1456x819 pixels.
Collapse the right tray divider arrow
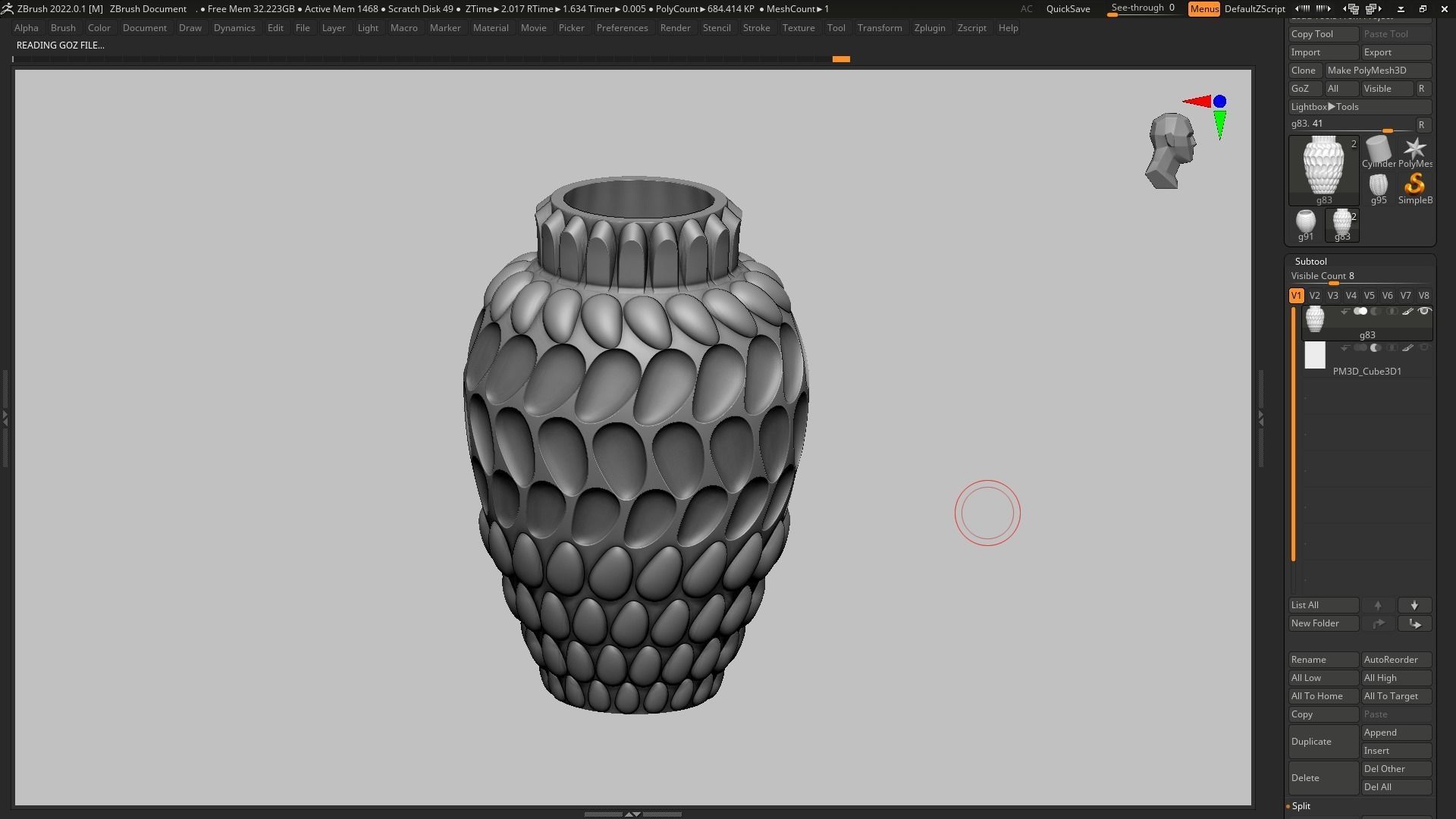1260,418
